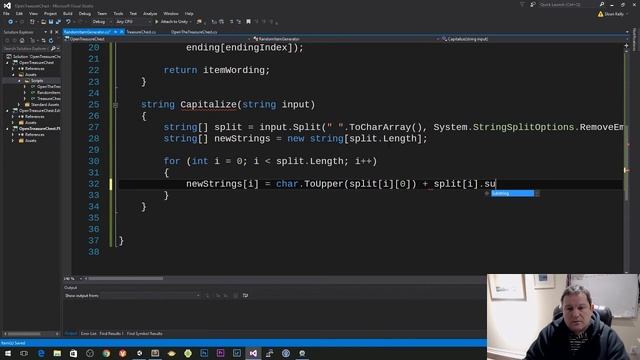The image size is (640, 360).
Task: Open Microsoft Edge from taskbar
Action: (x=41, y=353)
